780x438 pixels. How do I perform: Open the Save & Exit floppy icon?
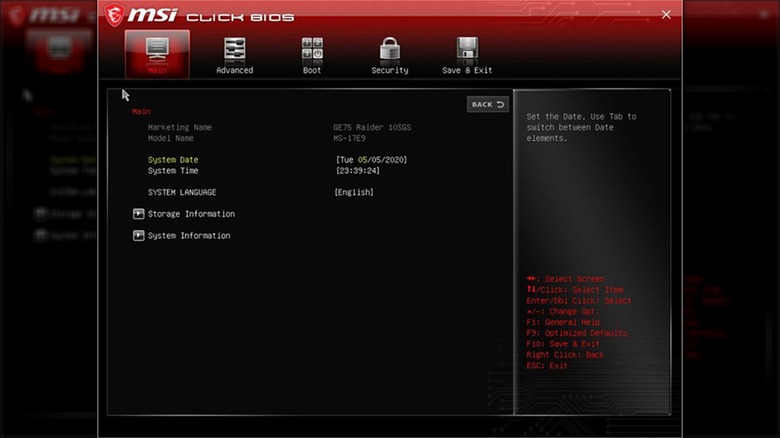[x=467, y=49]
